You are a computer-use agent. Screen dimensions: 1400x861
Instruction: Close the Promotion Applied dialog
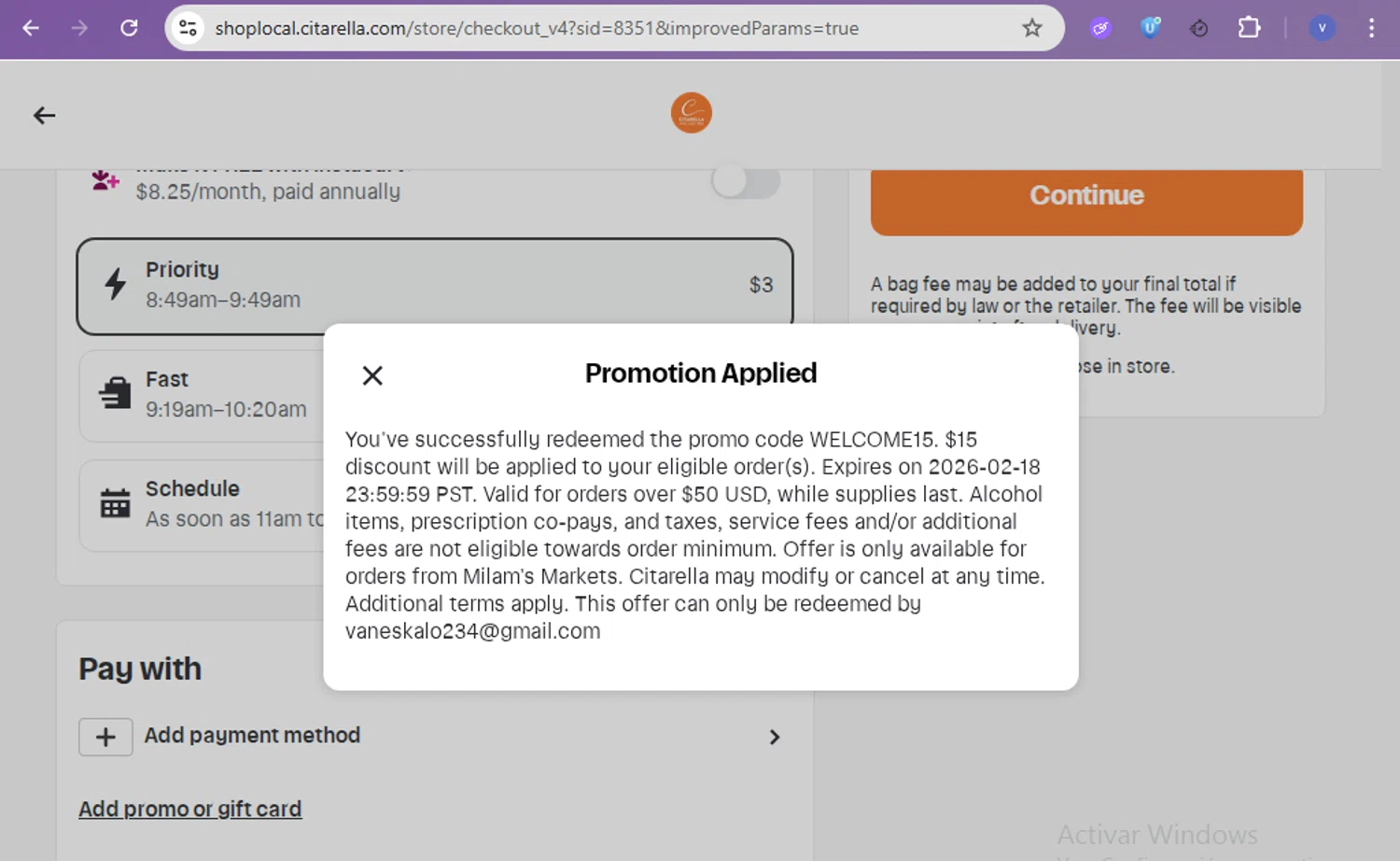point(372,375)
